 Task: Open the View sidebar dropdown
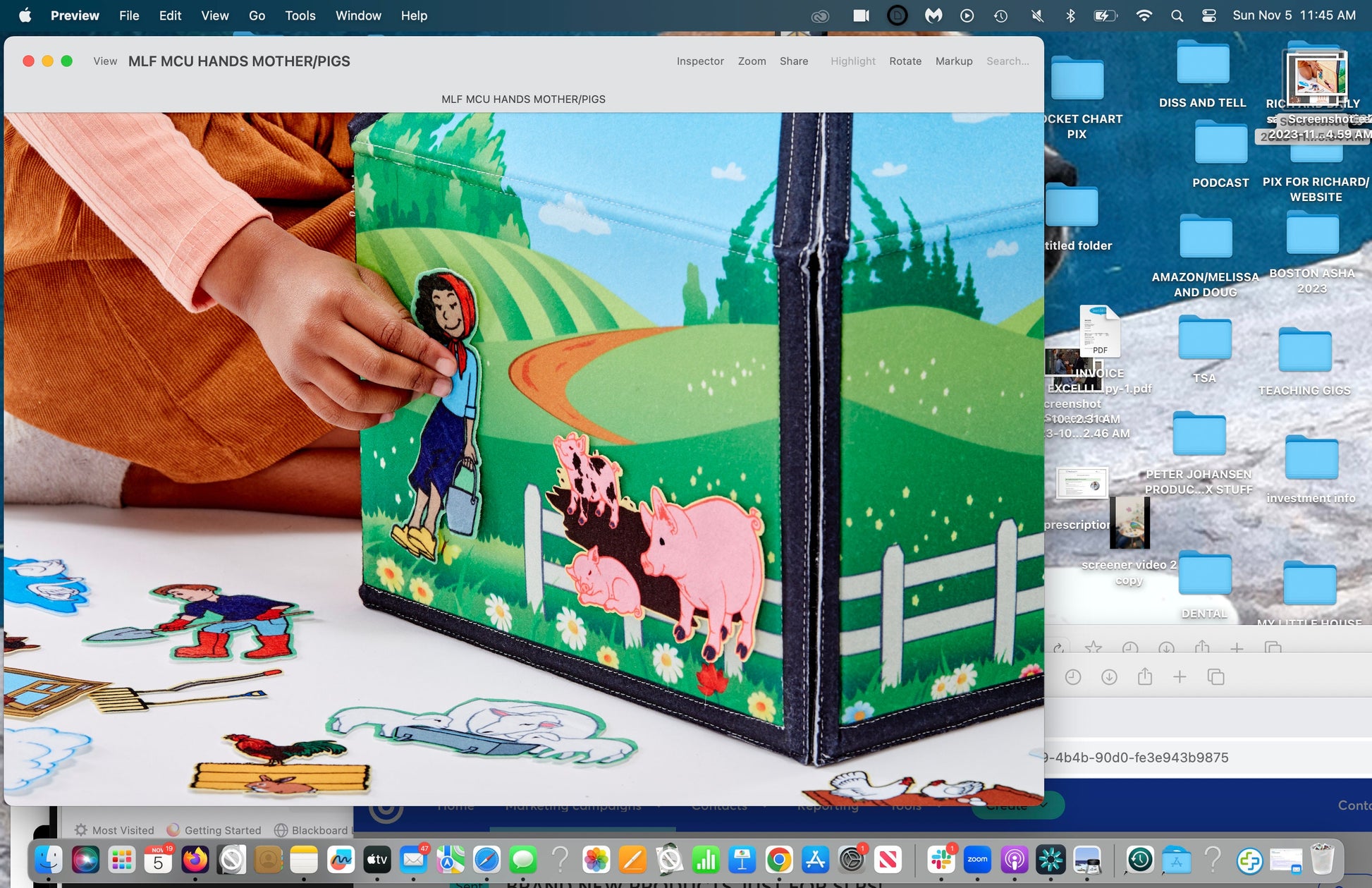coord(105,61)
